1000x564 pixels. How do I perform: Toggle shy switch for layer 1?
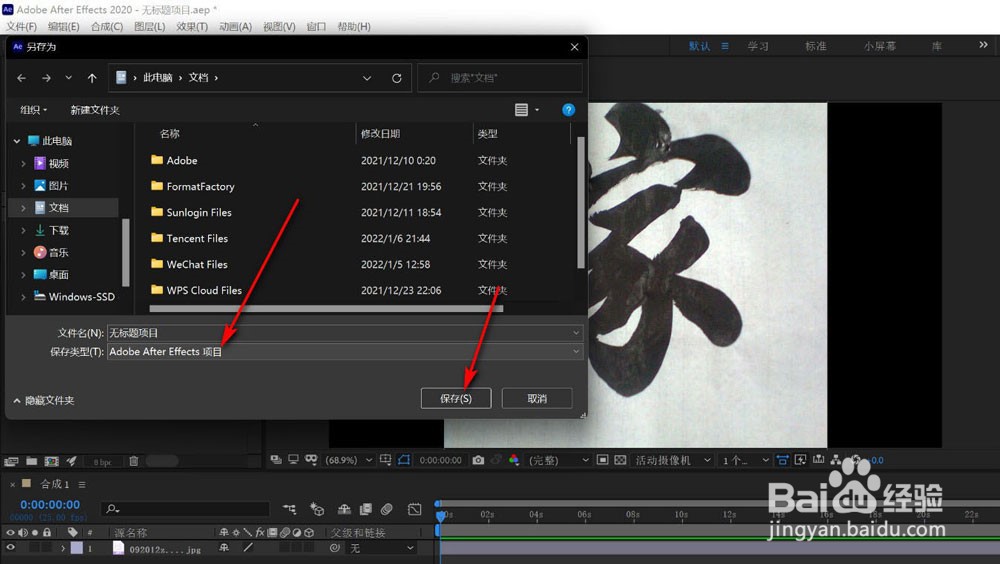tap(224, 547)
